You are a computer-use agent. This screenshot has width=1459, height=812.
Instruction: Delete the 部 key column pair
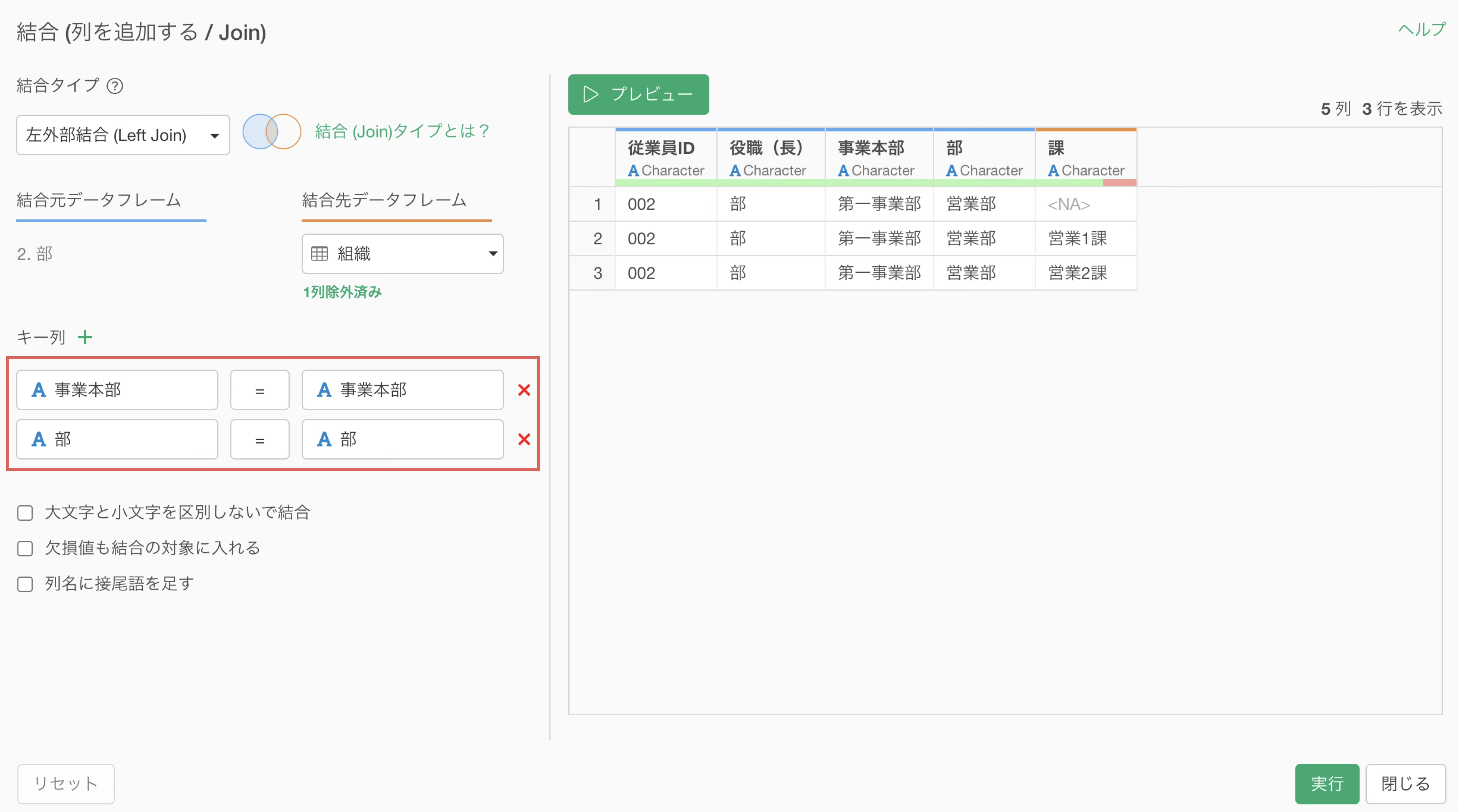pos(524,439)
